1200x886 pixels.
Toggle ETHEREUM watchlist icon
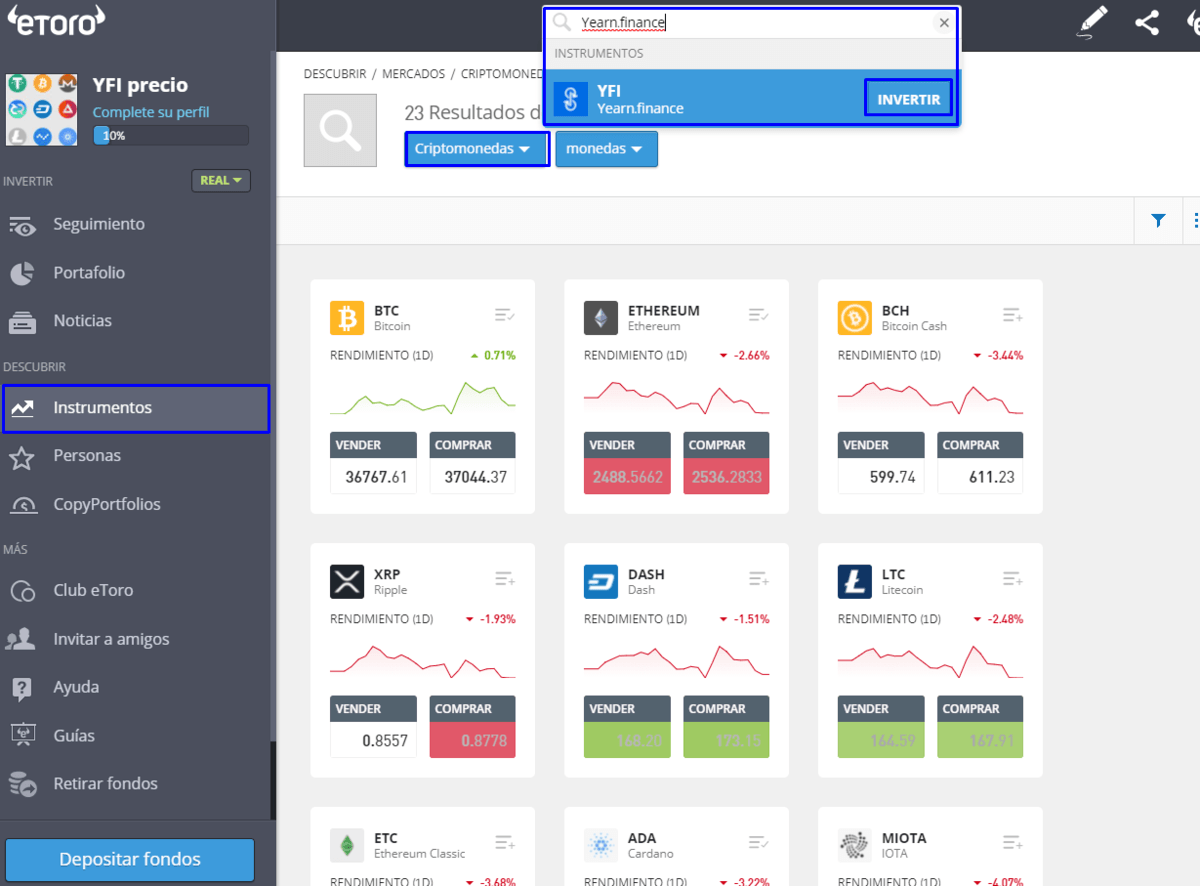coord(759,315)
